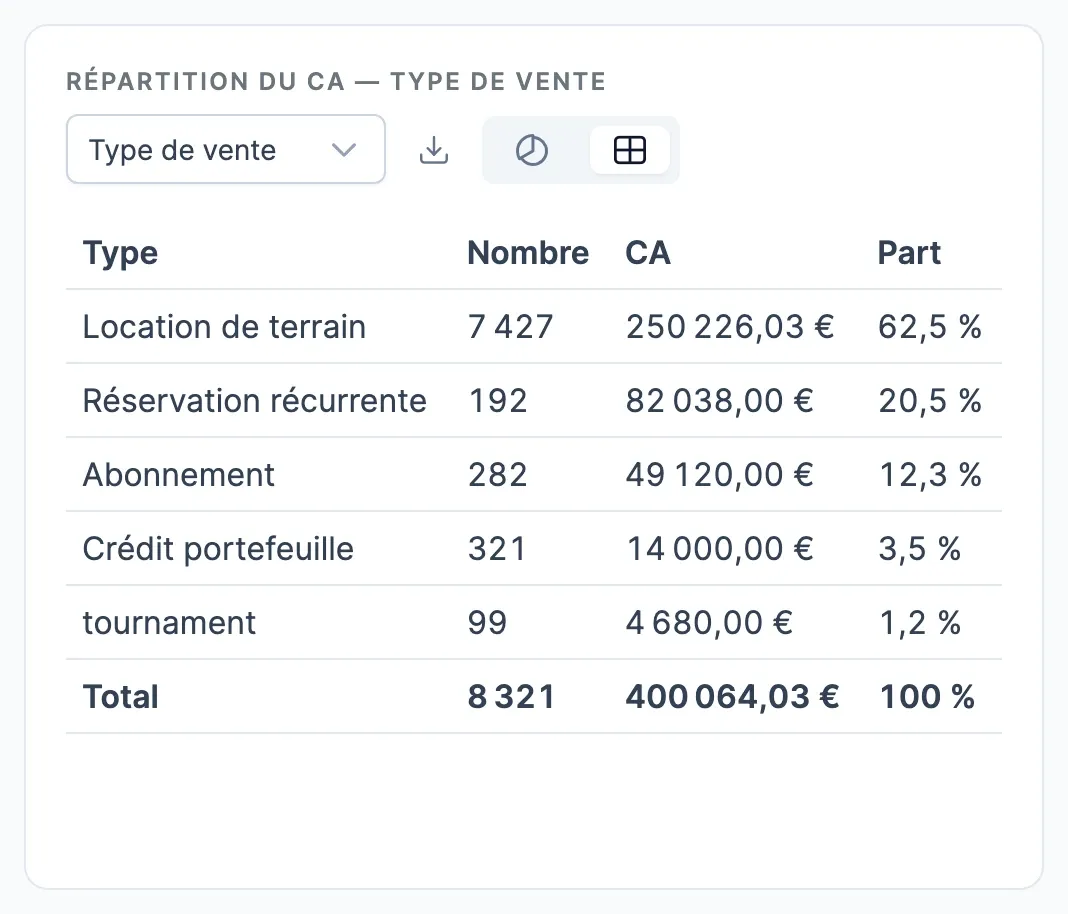Click the 99 count value
Screen dimensions: 1068x914
(x=487, y=623)
